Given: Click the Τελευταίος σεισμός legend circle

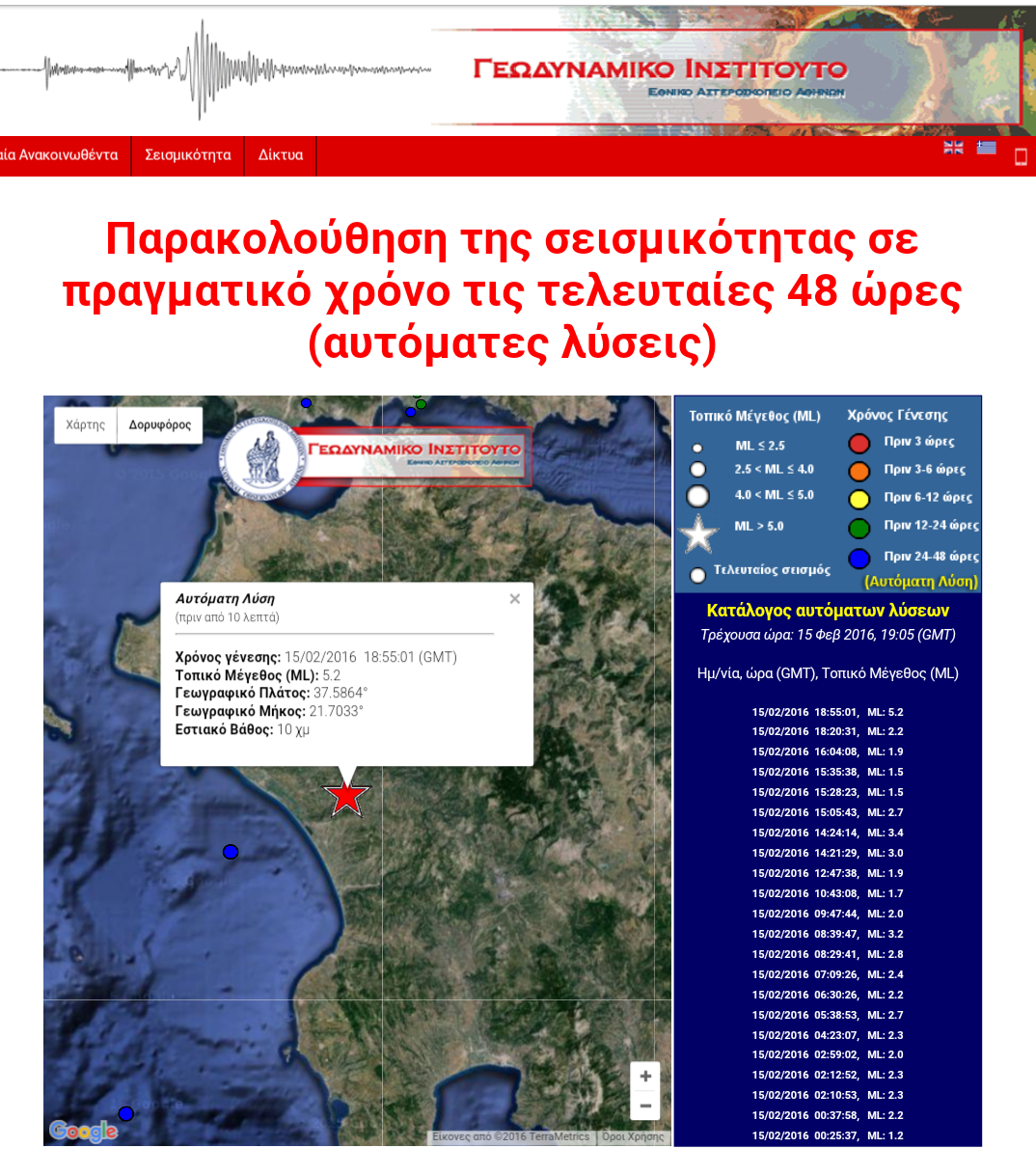Looking at the screenshot, I should 697,575.
